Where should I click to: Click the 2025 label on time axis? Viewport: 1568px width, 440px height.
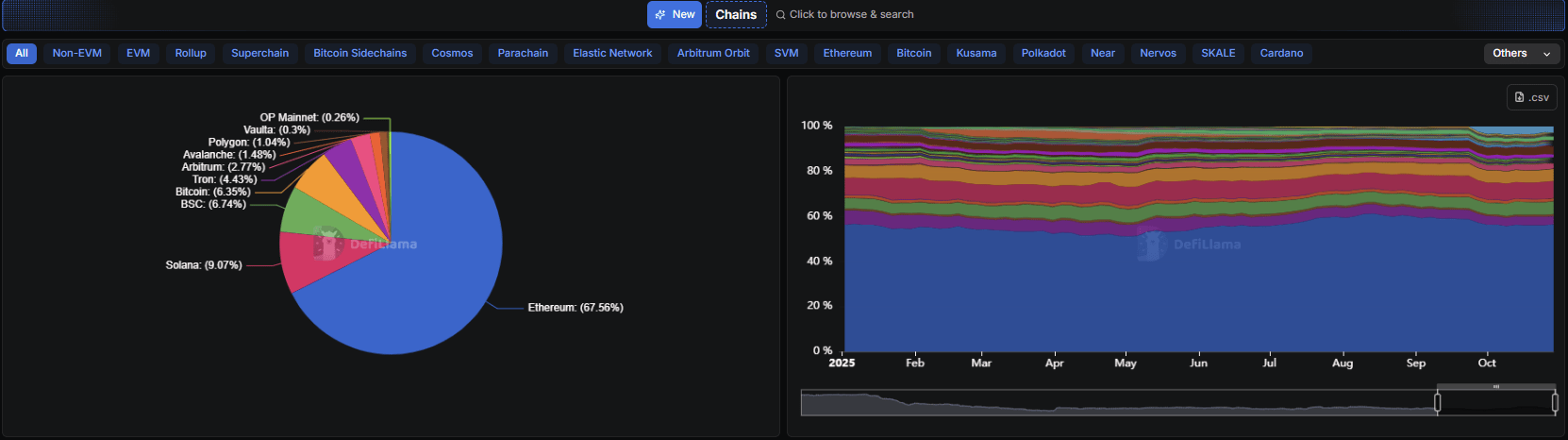pos(842,364)
